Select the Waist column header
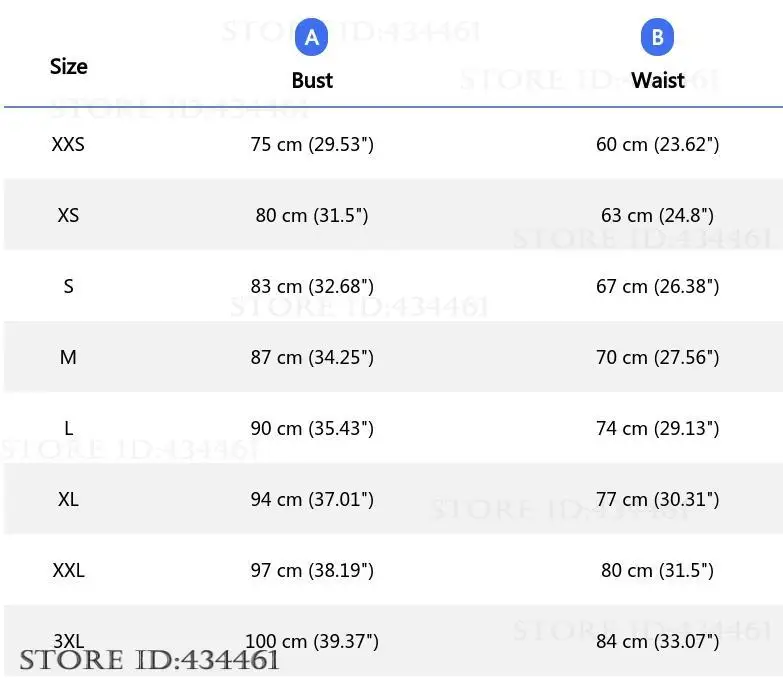Viewport: 783px width, 688px height. (657, 80)
